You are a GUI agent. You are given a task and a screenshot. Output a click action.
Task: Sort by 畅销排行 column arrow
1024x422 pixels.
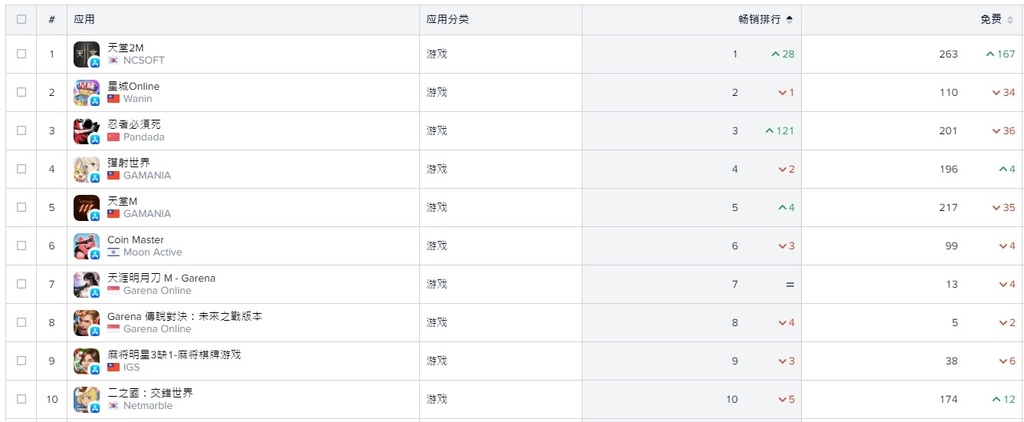[790, 20]
